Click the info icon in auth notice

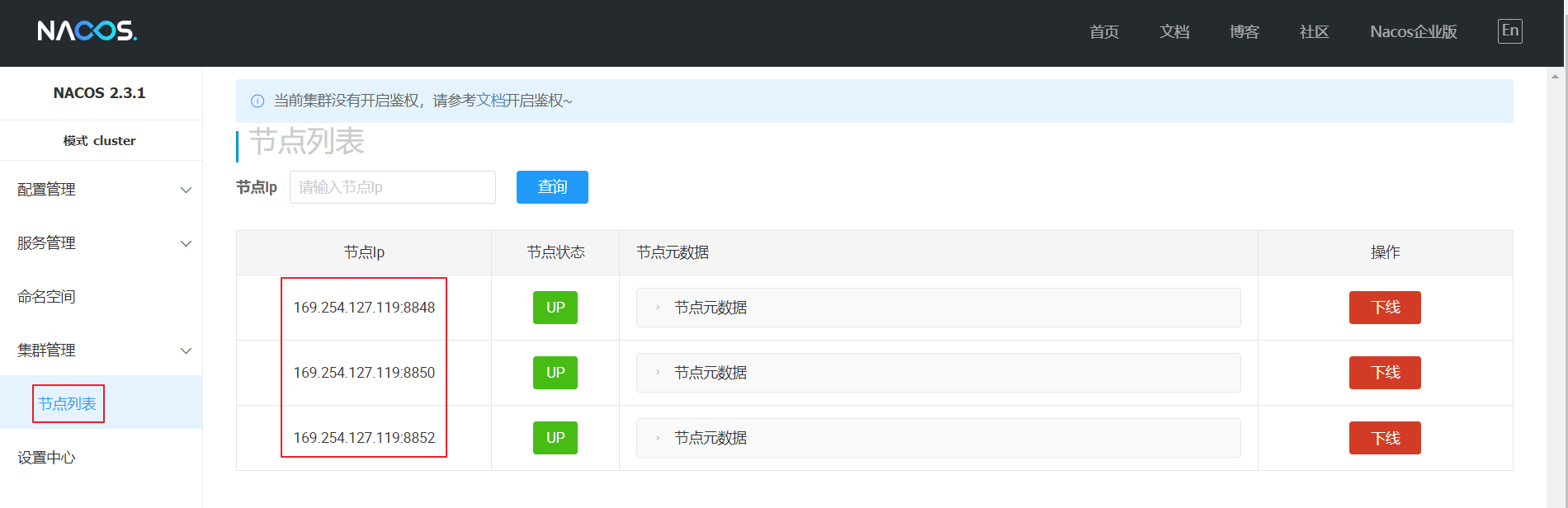257,101
